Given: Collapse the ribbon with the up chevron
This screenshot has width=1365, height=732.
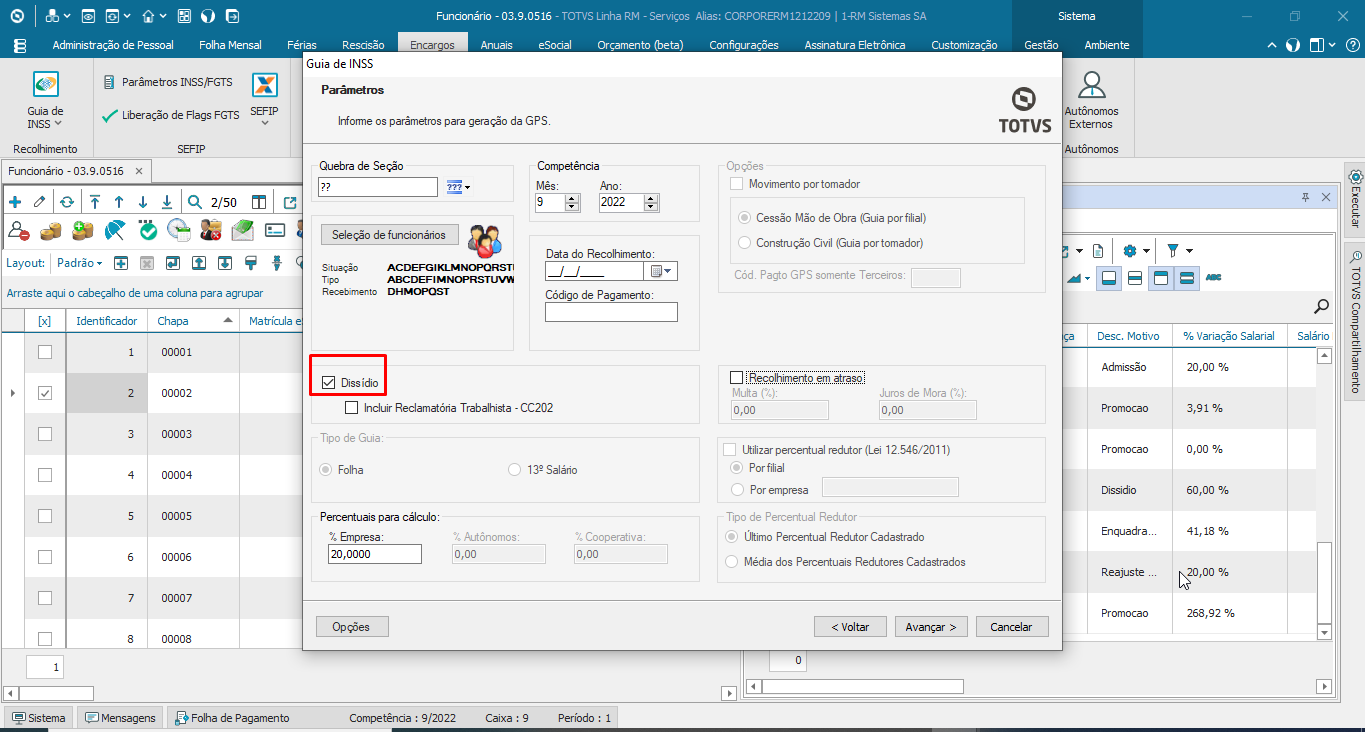Looking at the screenshot, I should click(x=1272, y=45).
